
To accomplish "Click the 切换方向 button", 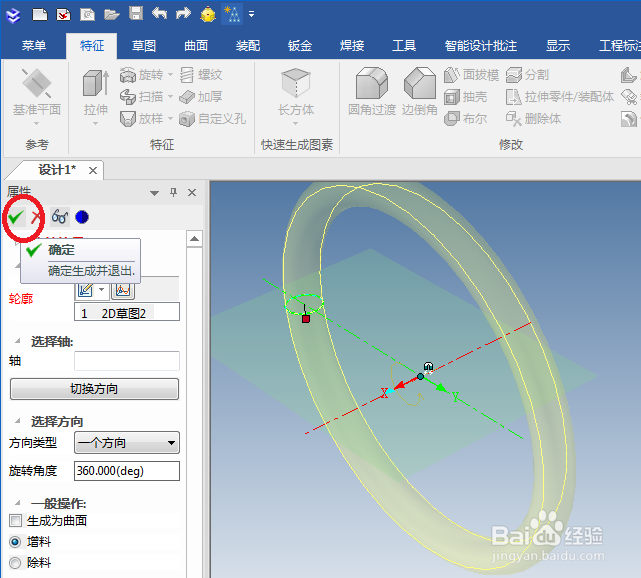I will coord(94,389).
